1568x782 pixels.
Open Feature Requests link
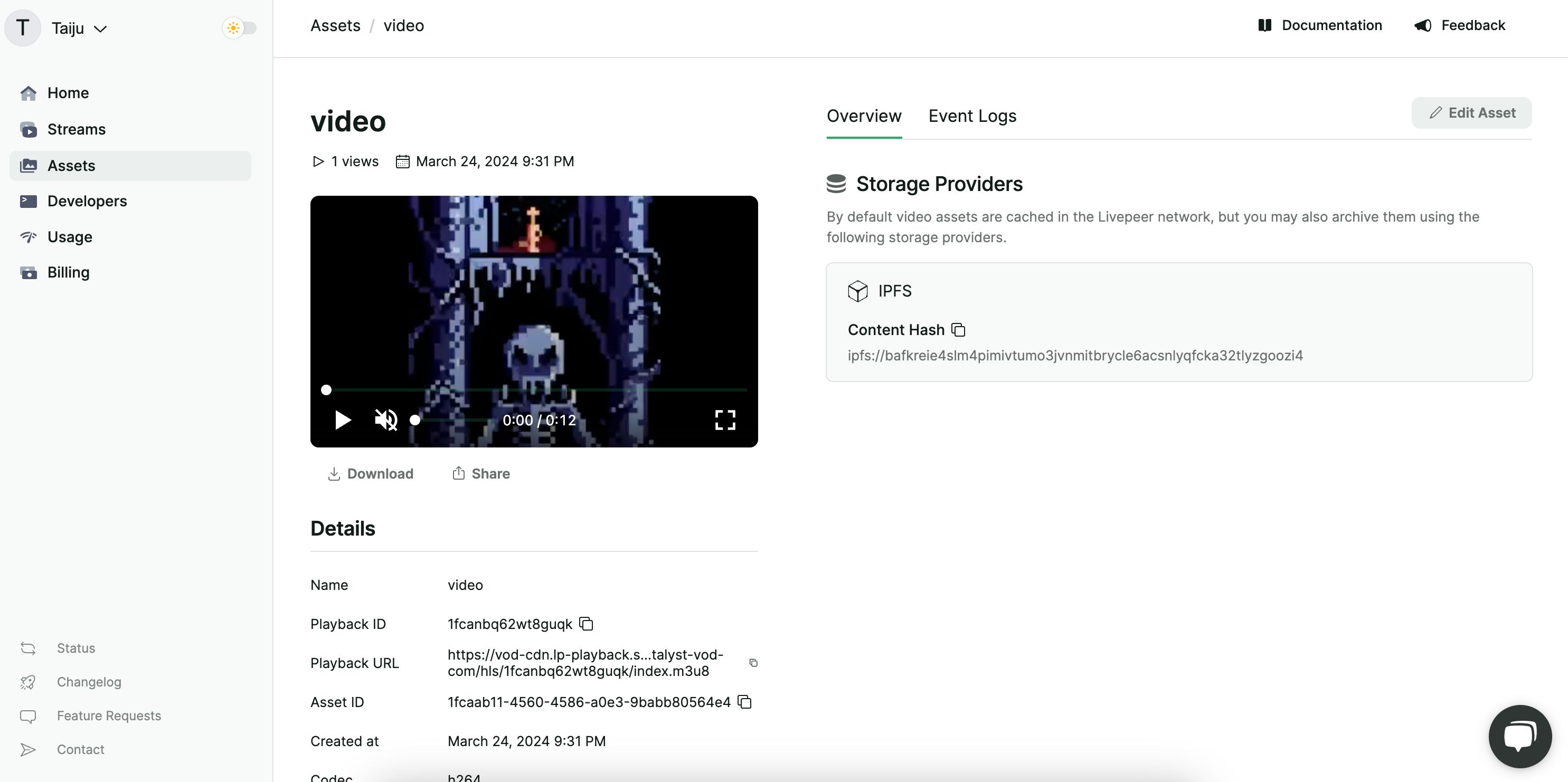click(109, 716)
